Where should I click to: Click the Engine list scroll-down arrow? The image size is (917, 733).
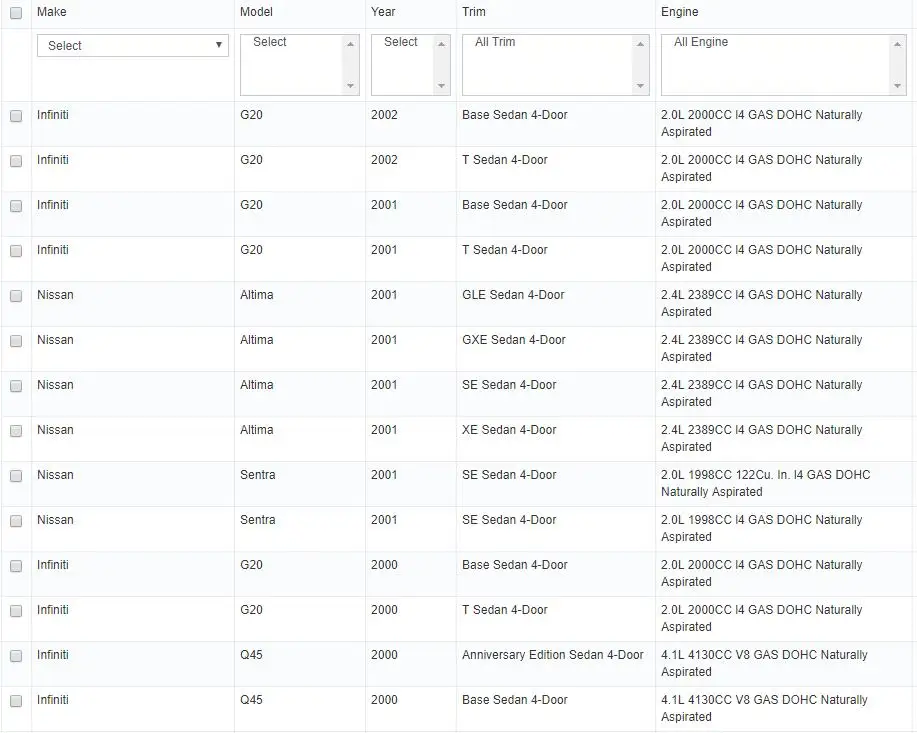coord(897,86)
